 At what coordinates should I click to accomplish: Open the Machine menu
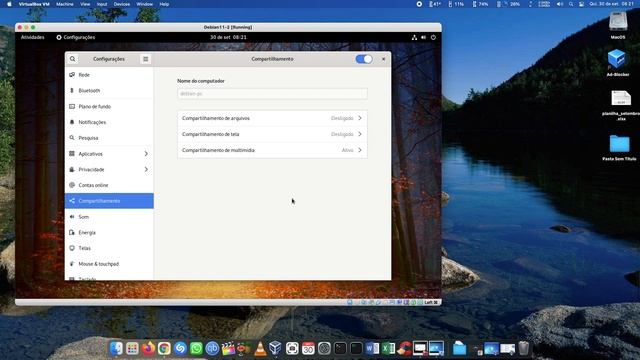click(64, 4)
